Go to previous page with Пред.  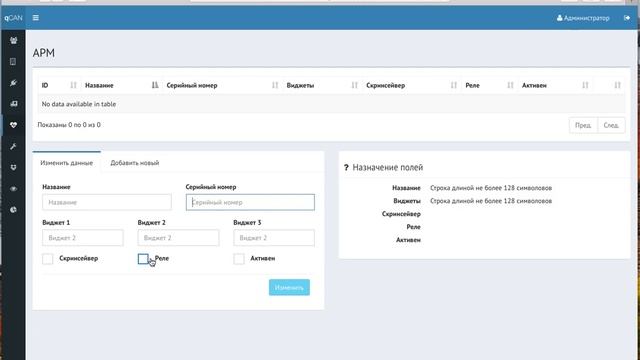tap(583, 125)
